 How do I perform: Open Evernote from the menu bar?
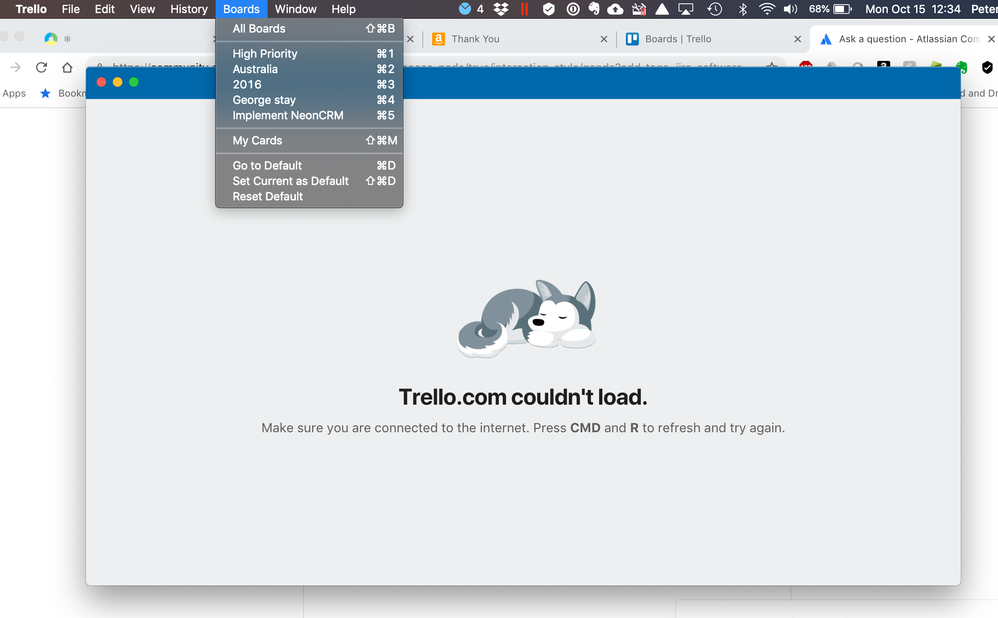[x=594, y=9]
